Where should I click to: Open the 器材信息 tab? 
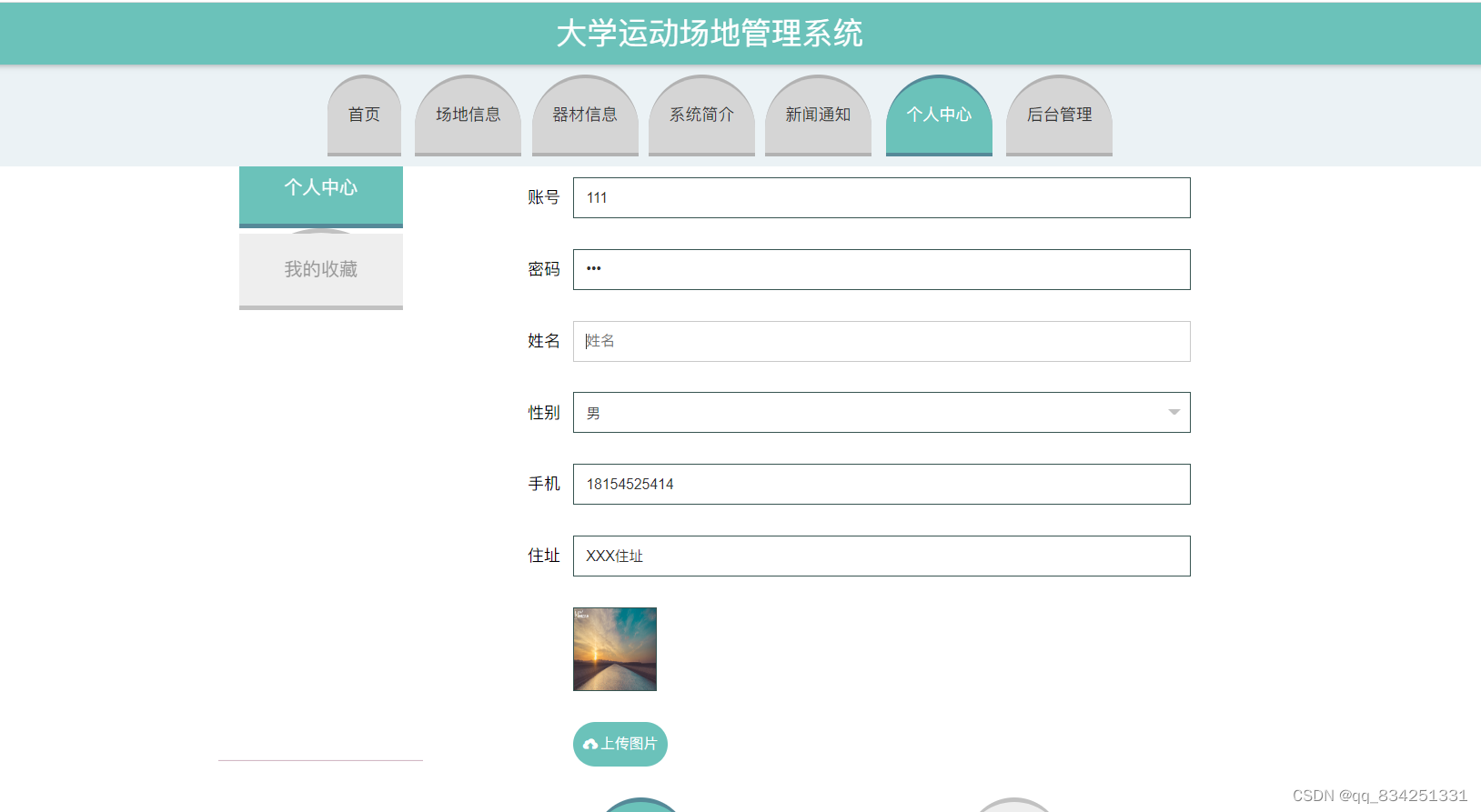(585, 115)
